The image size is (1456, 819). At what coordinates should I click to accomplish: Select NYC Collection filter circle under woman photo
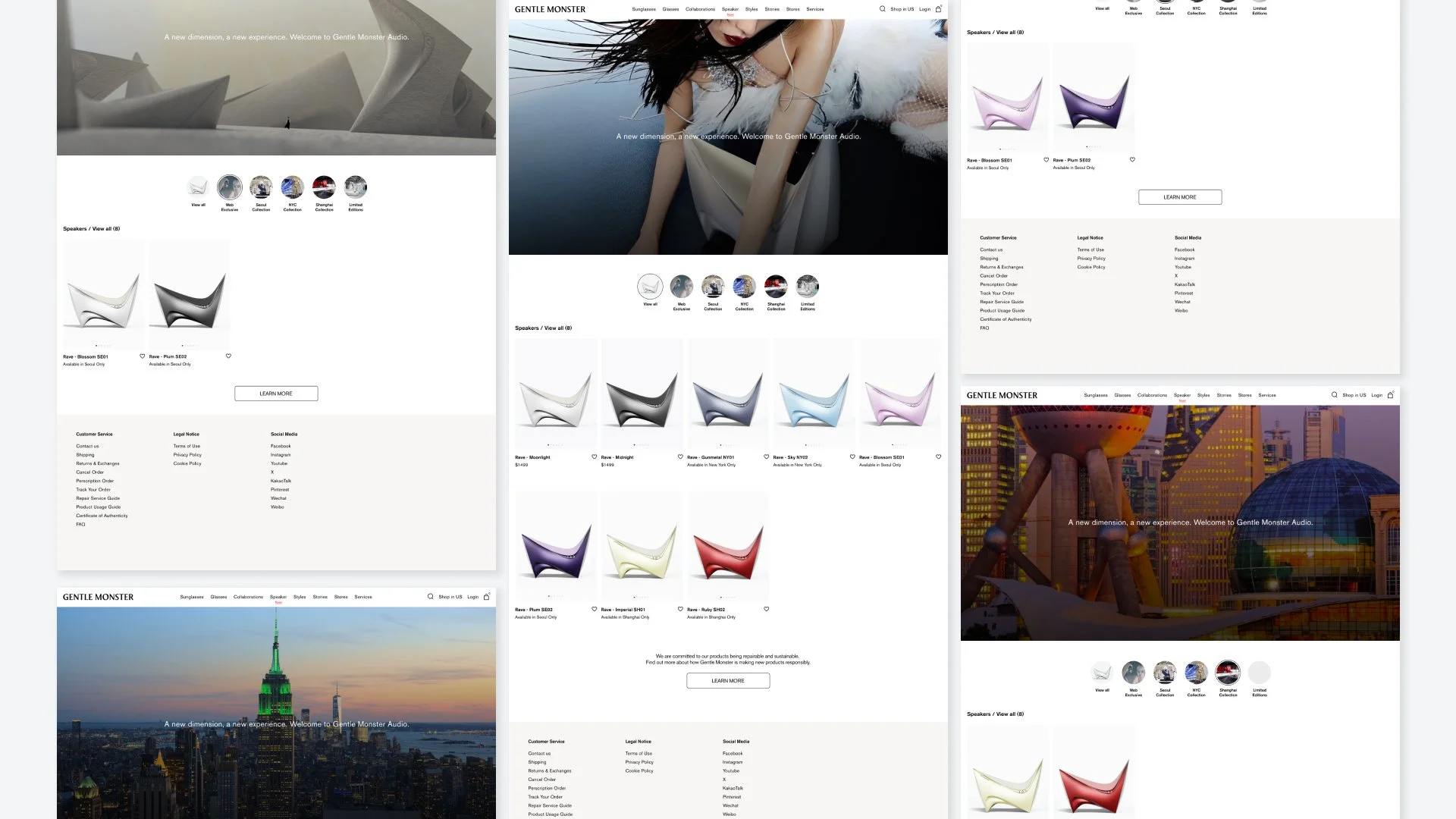tap(744, 287)
